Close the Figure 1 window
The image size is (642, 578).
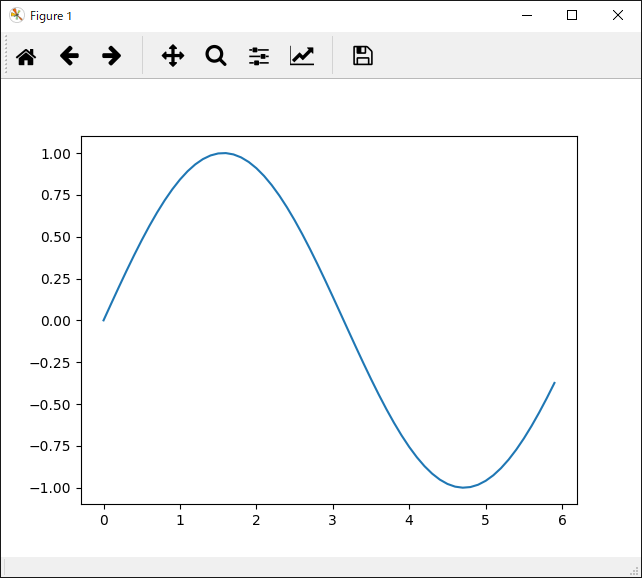point(618,15)
